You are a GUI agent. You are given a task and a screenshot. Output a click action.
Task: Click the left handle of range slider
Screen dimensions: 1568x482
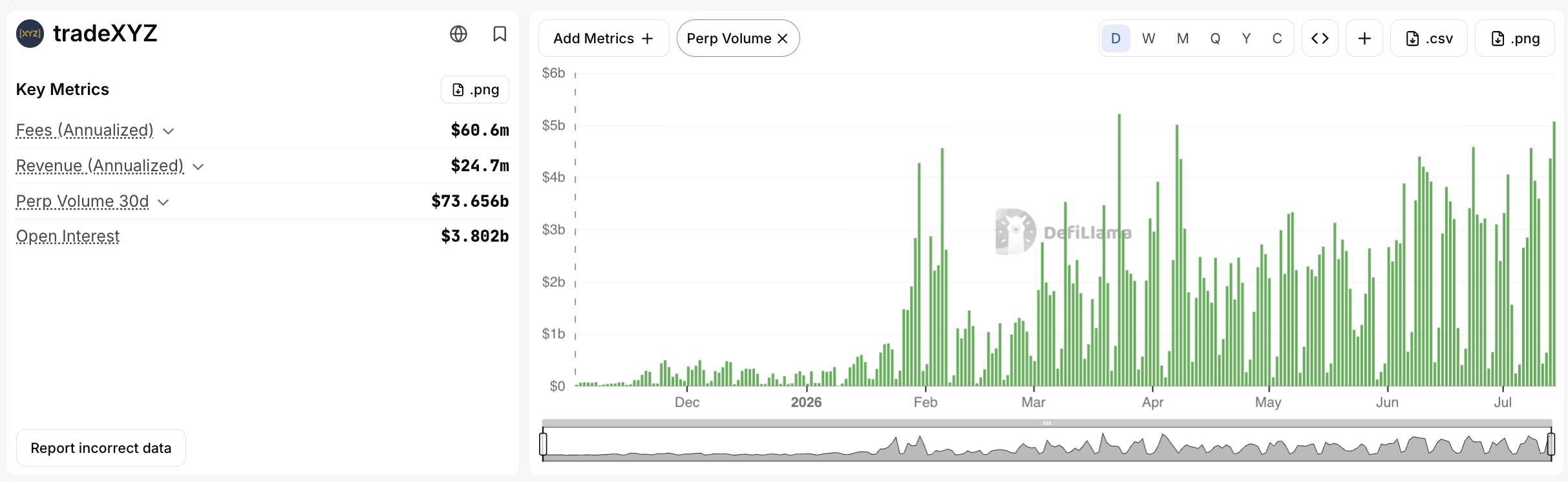click(x=543, y=444)
